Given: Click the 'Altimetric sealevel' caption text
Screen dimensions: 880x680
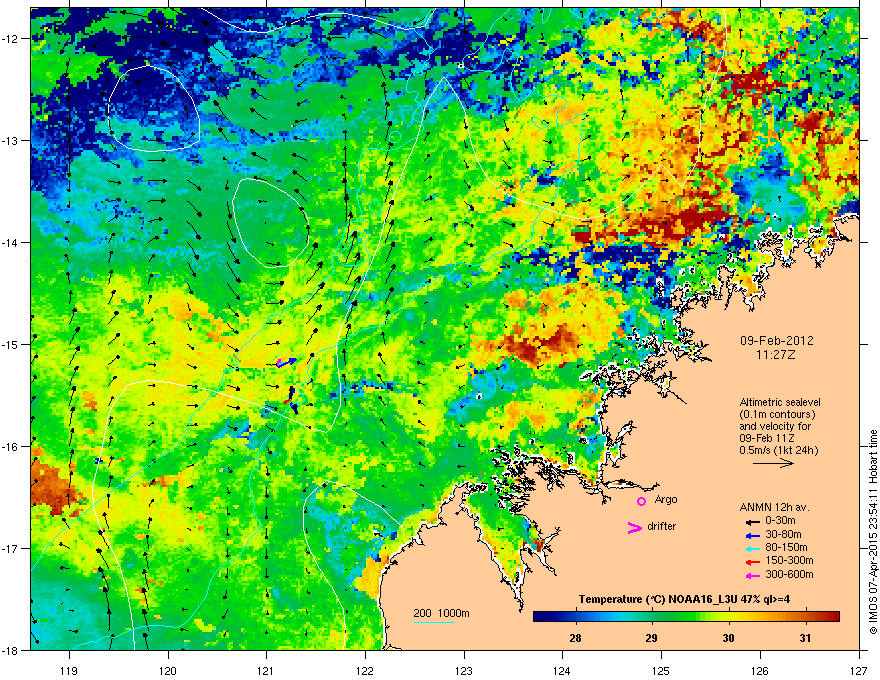Looking at the screenshot, I should tap(780, 402).
